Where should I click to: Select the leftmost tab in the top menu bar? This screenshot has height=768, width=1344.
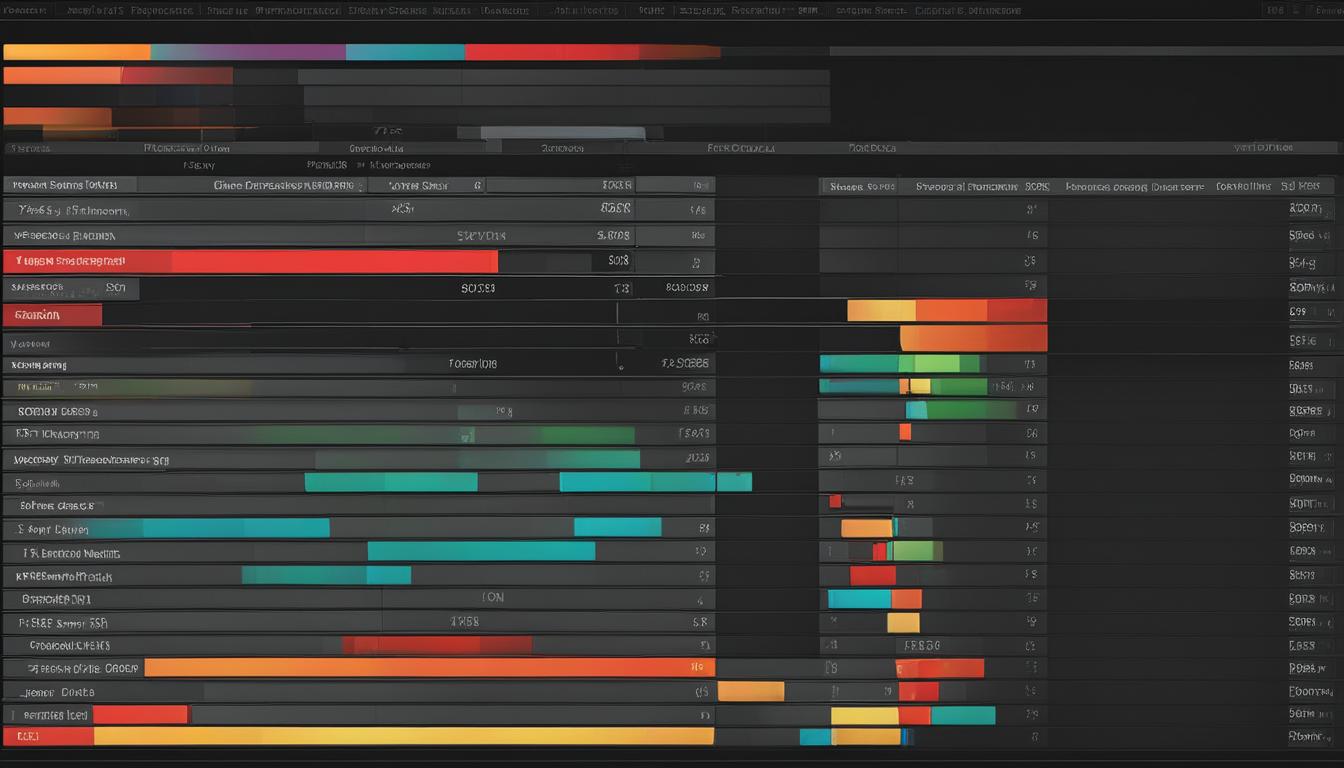pyautogui.click(x=25, y=11)
